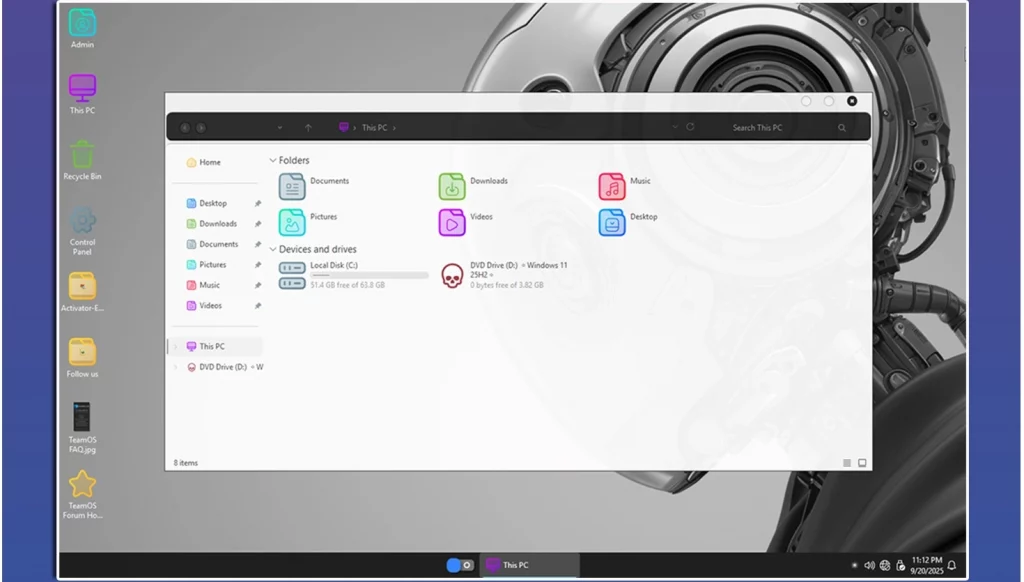Image resolution: width=1024 pixels, height=582 pixels.
Task: Switch to large icons view layout
Action: click(x=862, y=463)
